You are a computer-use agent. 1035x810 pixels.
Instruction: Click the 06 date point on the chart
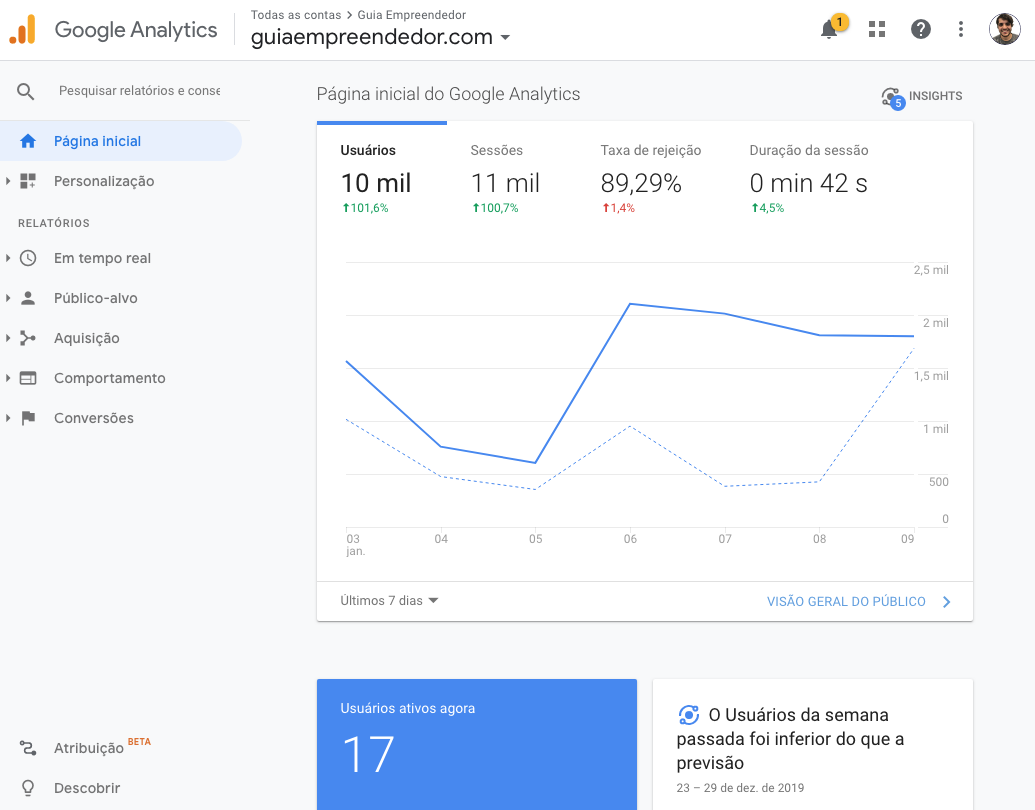click(630, 304)
